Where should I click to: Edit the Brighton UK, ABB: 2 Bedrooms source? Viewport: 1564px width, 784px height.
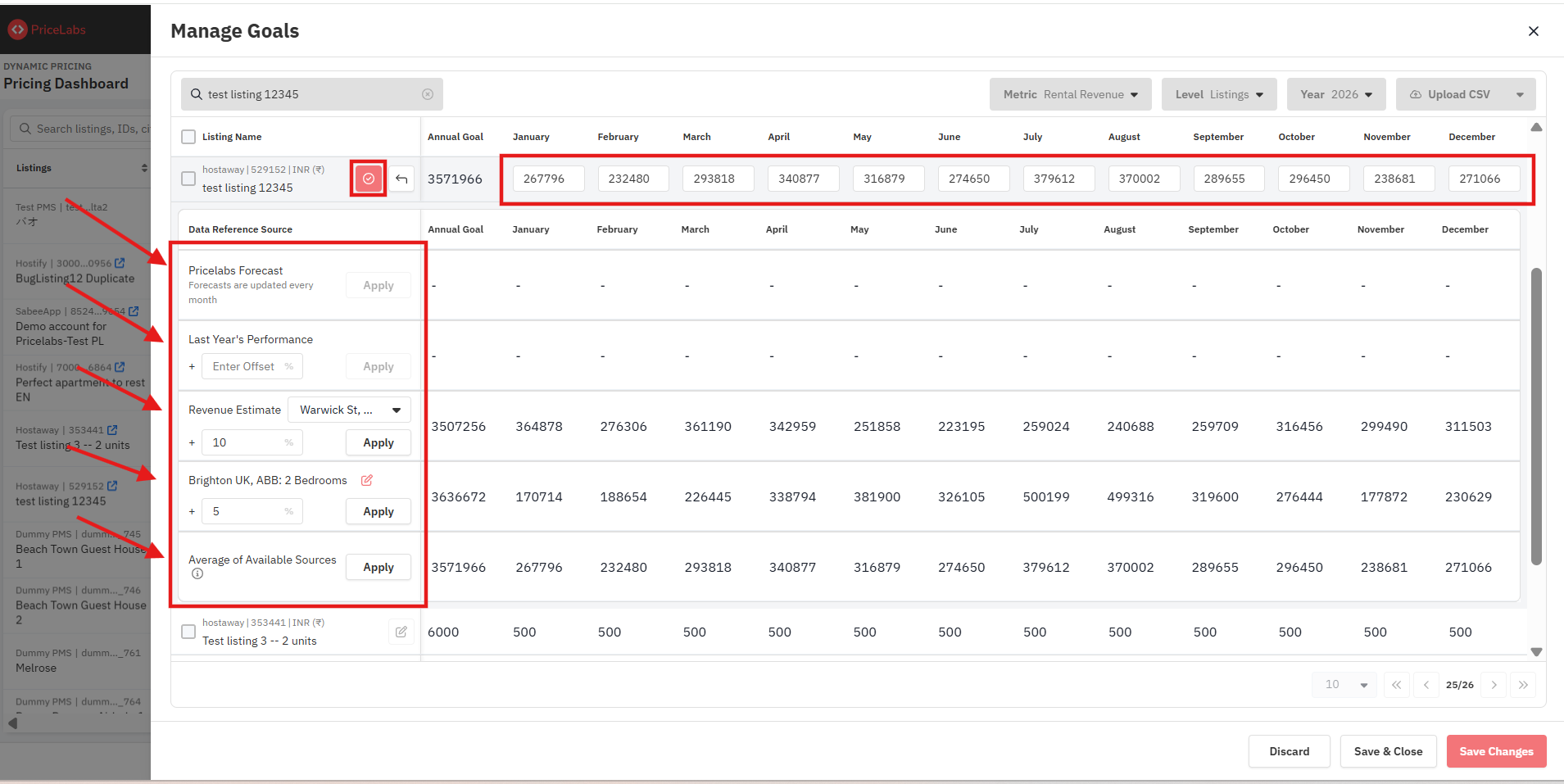[367, 480]
